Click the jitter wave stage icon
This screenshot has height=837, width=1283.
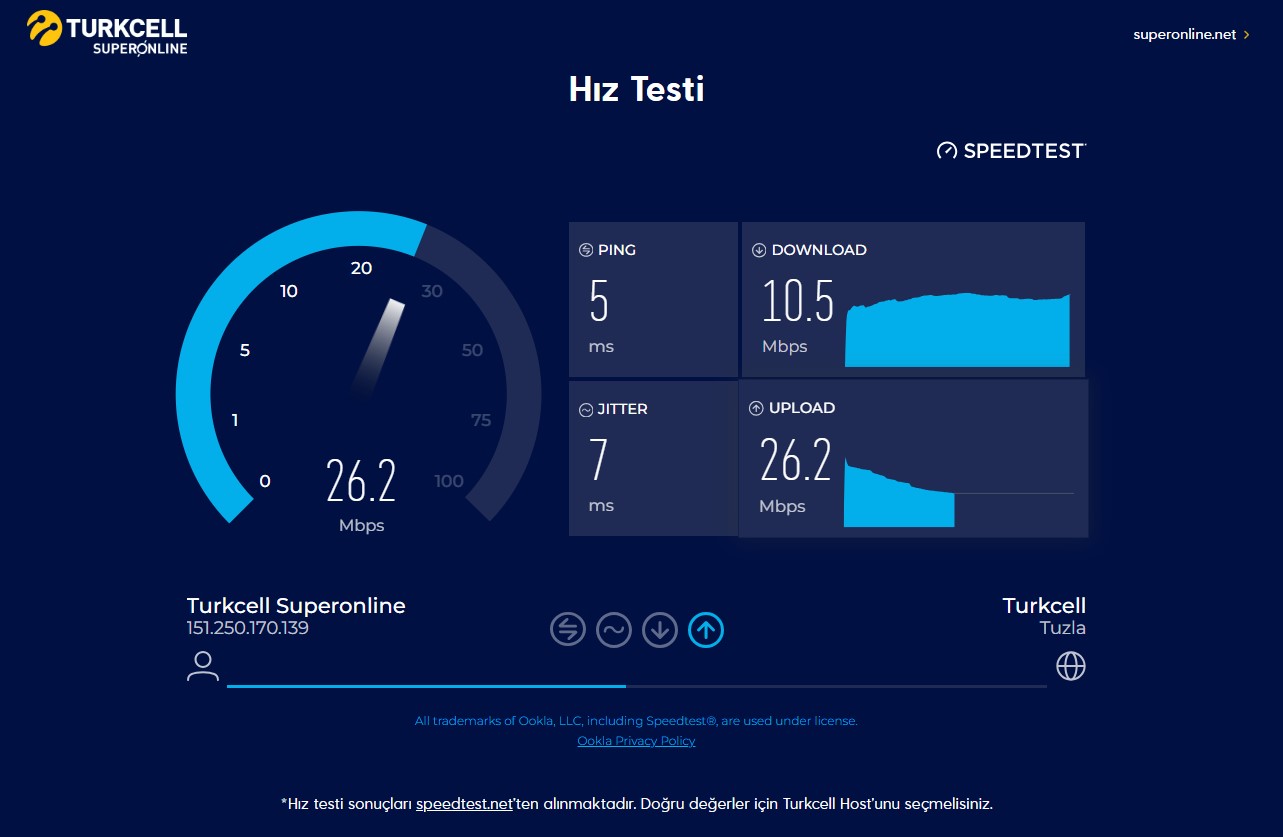tap(613, 629)
